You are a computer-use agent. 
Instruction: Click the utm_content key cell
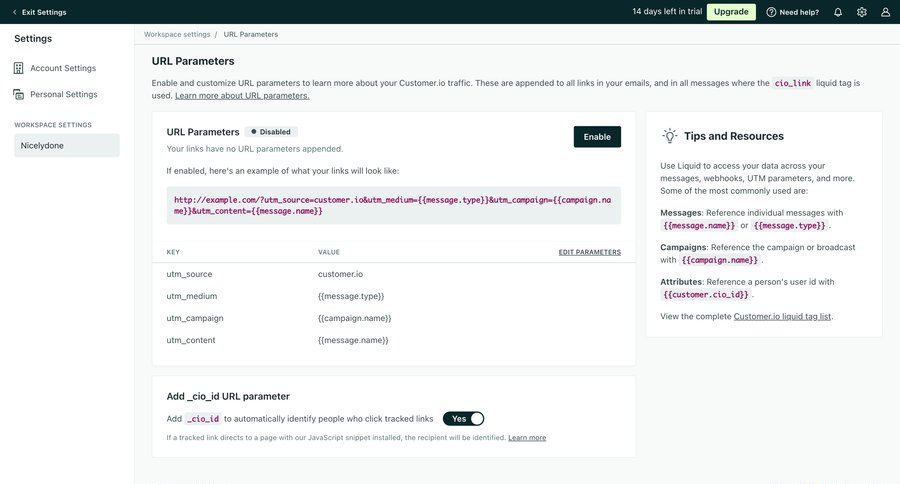click(191, 340)
